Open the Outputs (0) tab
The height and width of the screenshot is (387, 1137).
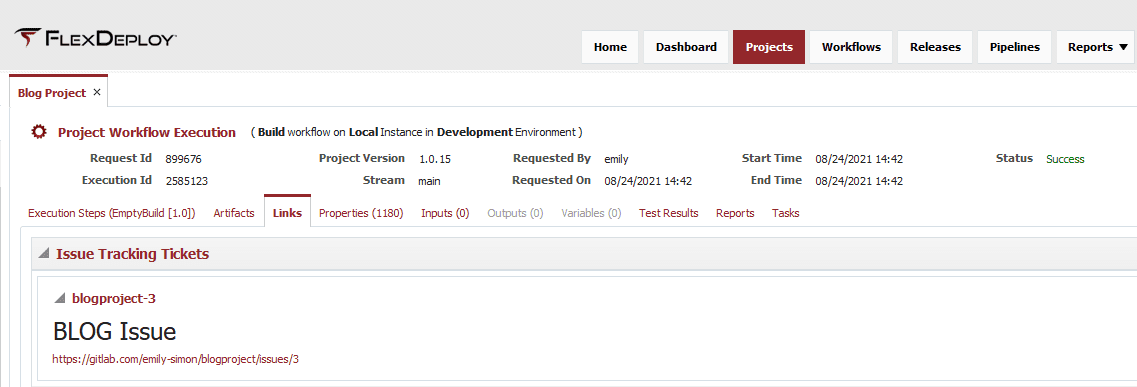516,213
